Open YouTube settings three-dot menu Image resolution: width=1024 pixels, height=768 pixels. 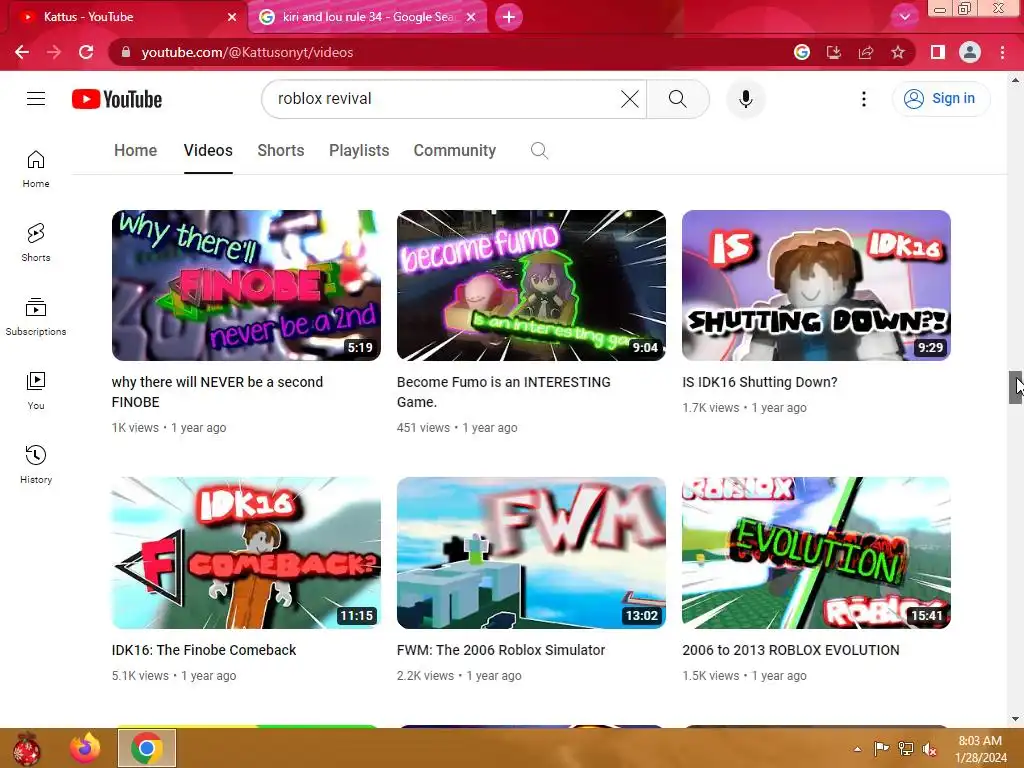point(864,99)
